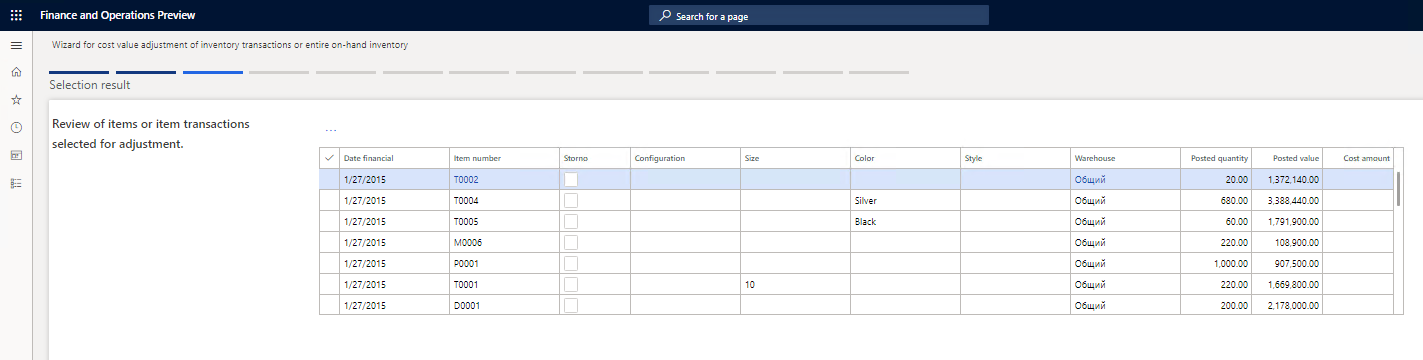The image size is (1423, 360).
Task: Click first wizard progress step bar
Action: pos(79,72)
